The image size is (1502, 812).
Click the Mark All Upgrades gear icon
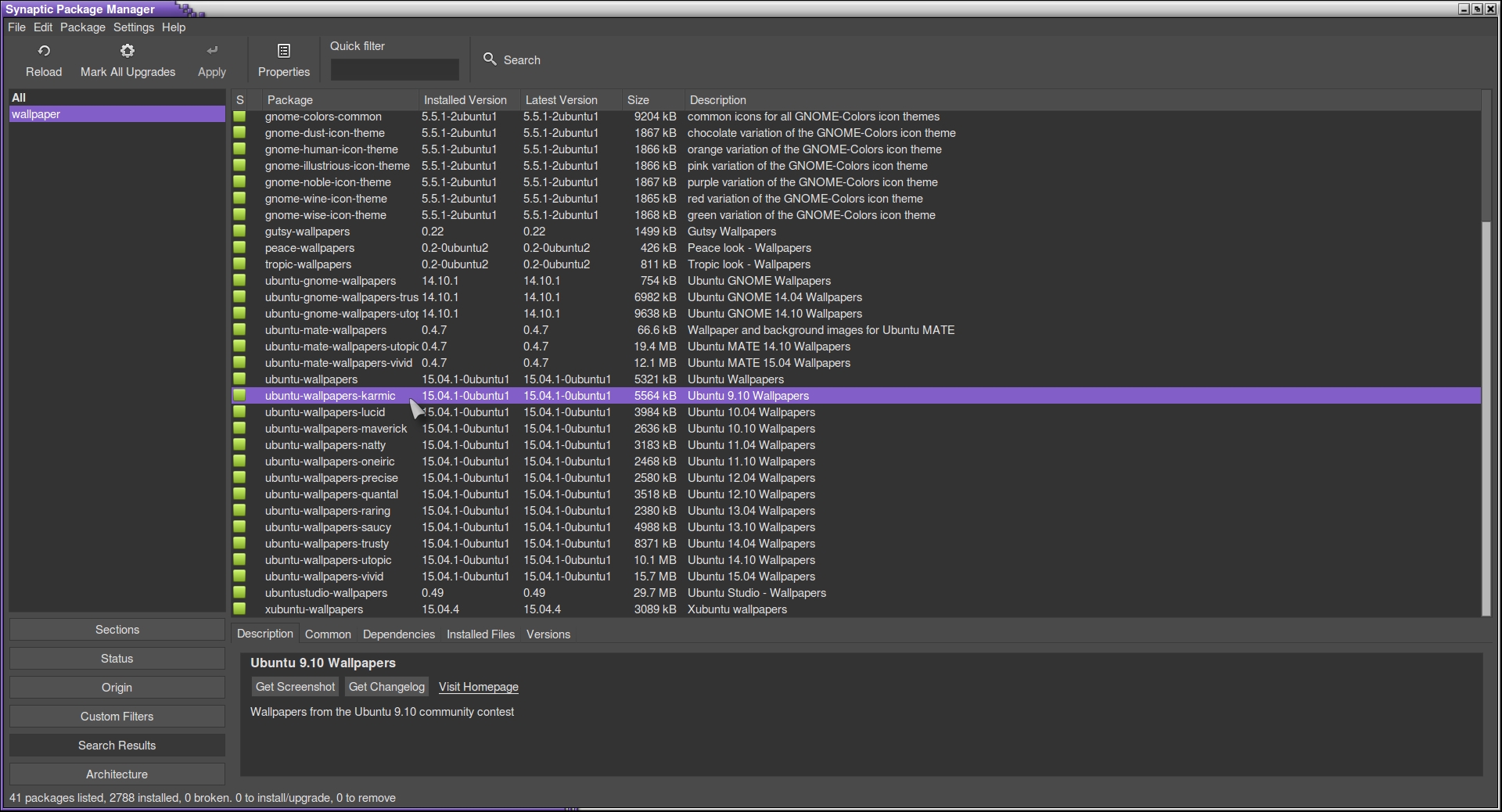pos(128,51)
